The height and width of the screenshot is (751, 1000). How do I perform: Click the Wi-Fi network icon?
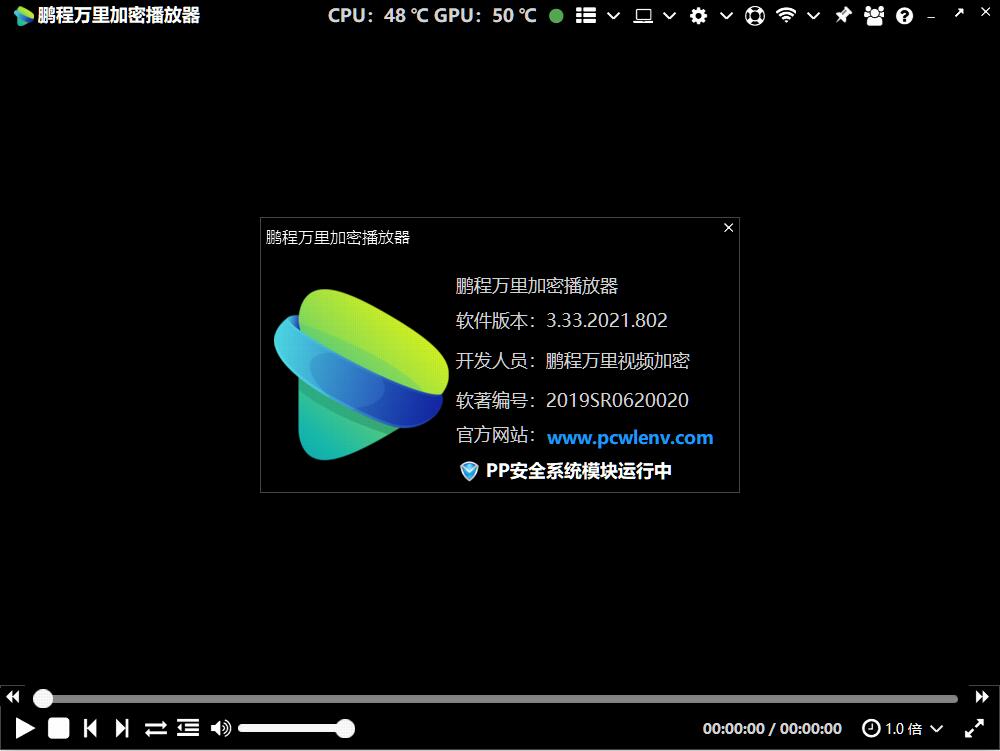(786, 15)
